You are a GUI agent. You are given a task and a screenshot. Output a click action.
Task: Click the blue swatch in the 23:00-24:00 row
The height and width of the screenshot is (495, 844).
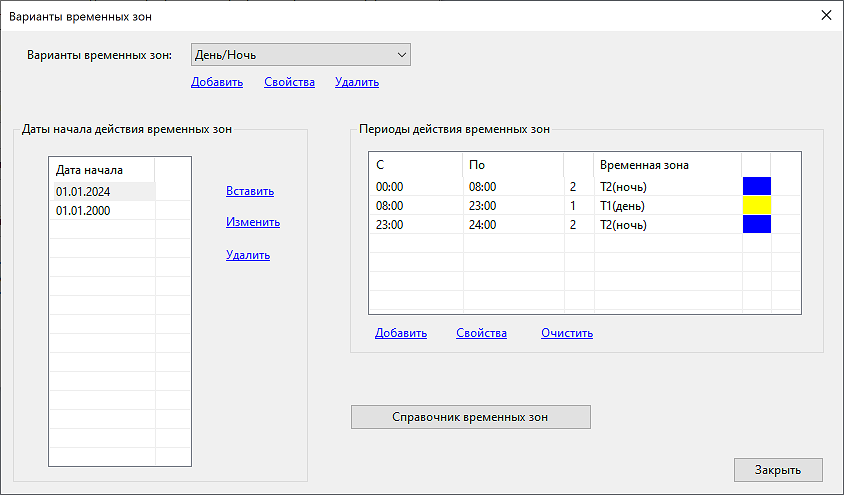[x=757, y=224]
